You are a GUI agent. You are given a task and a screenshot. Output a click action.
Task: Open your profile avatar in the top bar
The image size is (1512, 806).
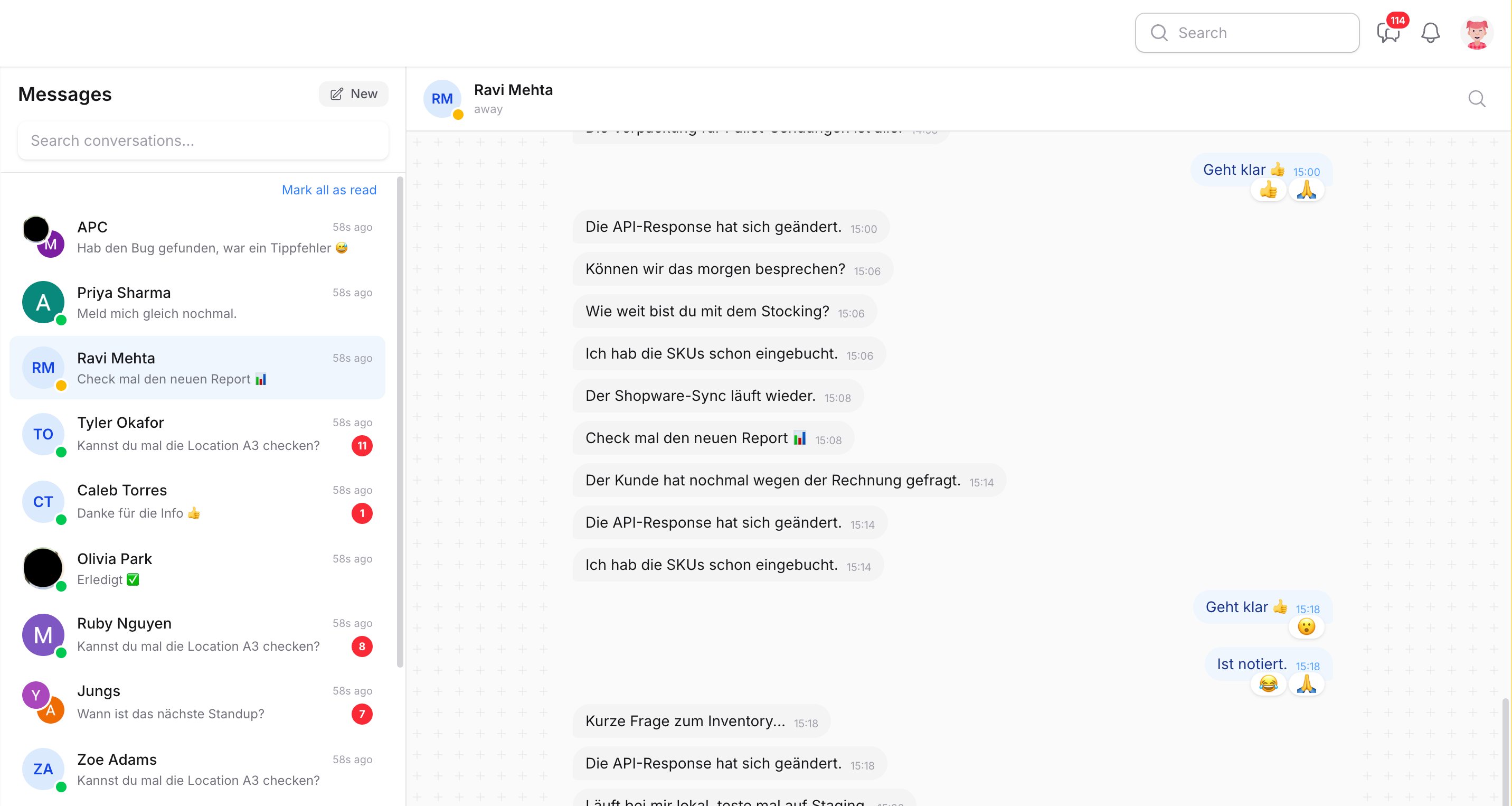tap(1477, 32)
